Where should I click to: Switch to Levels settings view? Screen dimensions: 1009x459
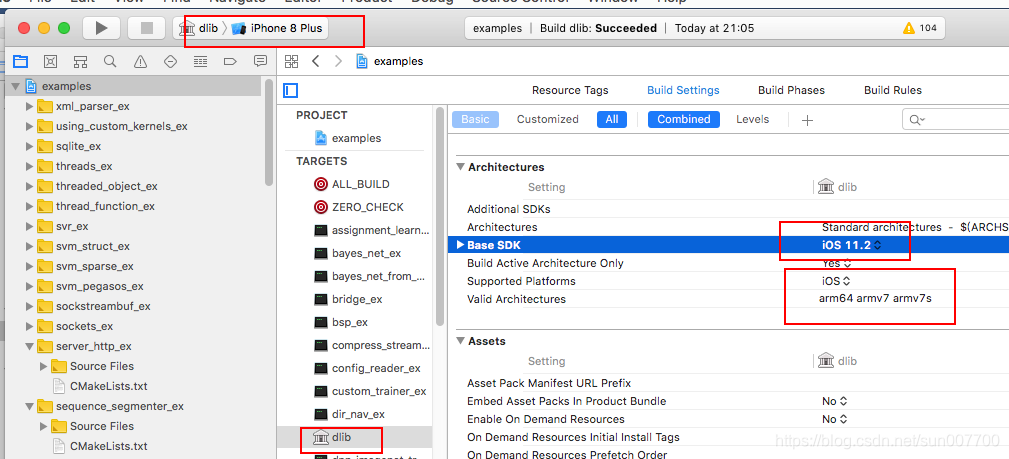tap(752, 119)
